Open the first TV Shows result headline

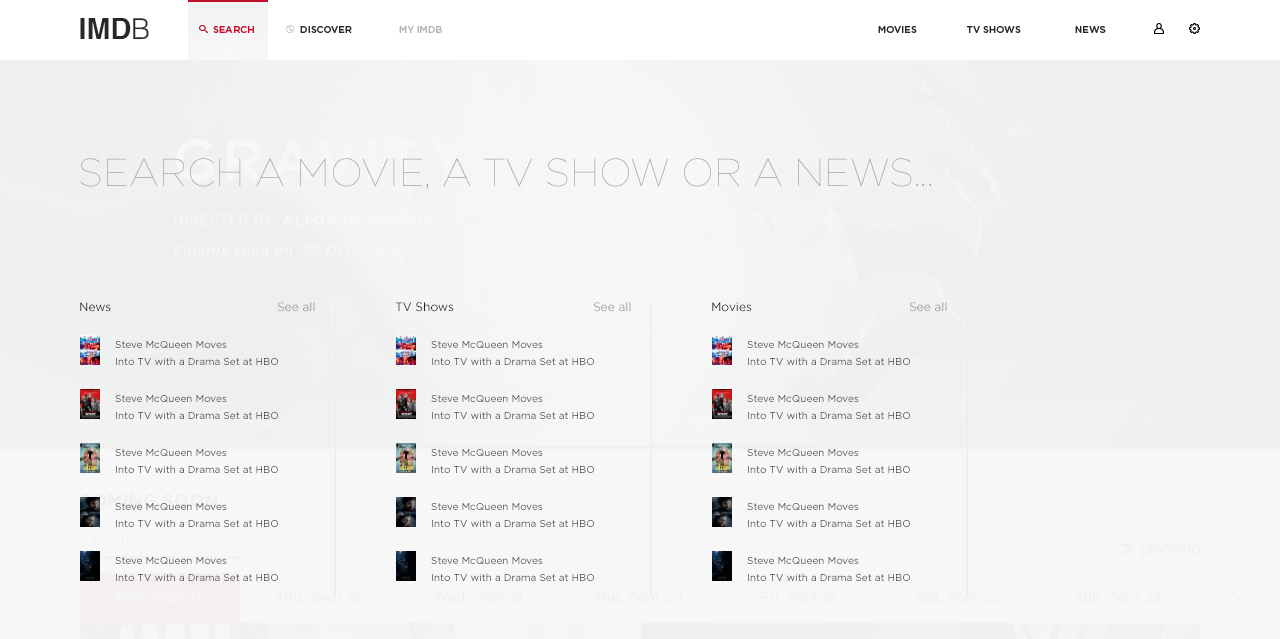513,353
